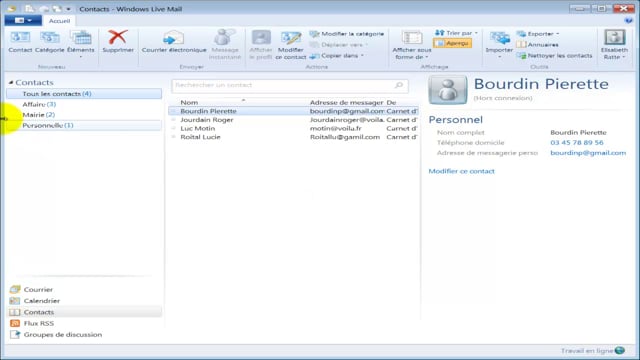Select the Luc Motin contact row
Screen dimensions: 640x360
[293, 128]
